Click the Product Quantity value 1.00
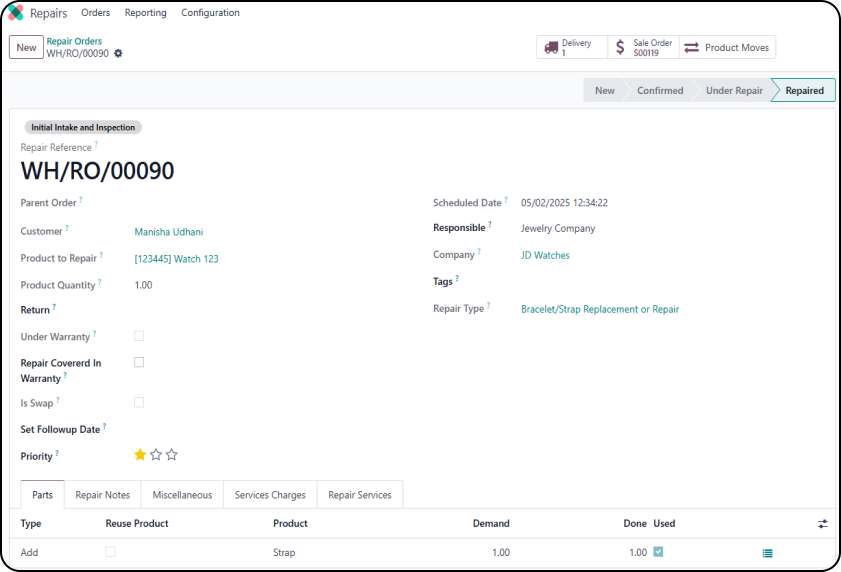The image size is (841, 572). [143, 285]
